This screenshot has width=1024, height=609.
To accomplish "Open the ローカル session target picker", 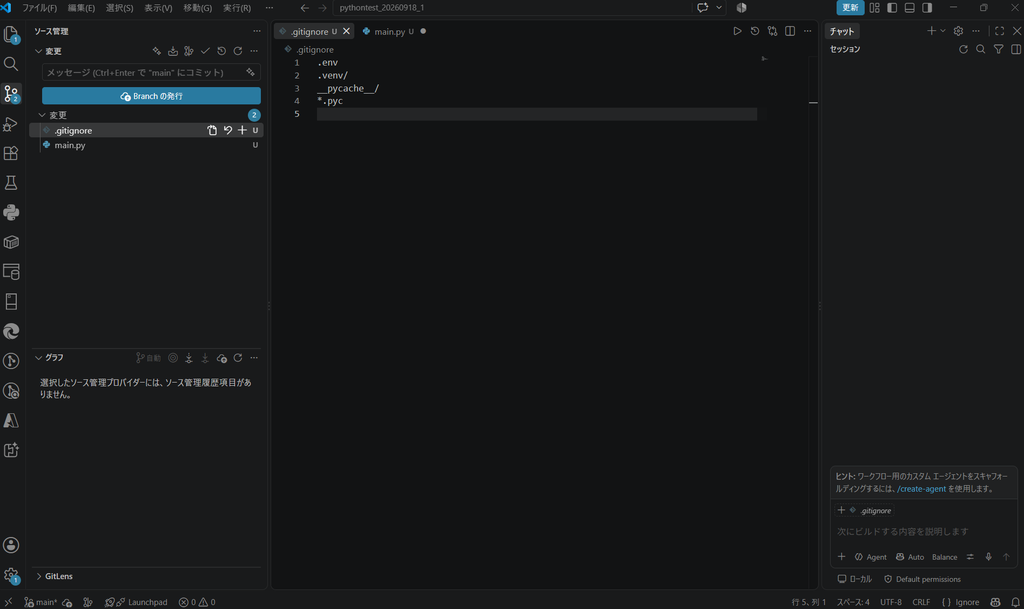I will click(855, 579).
